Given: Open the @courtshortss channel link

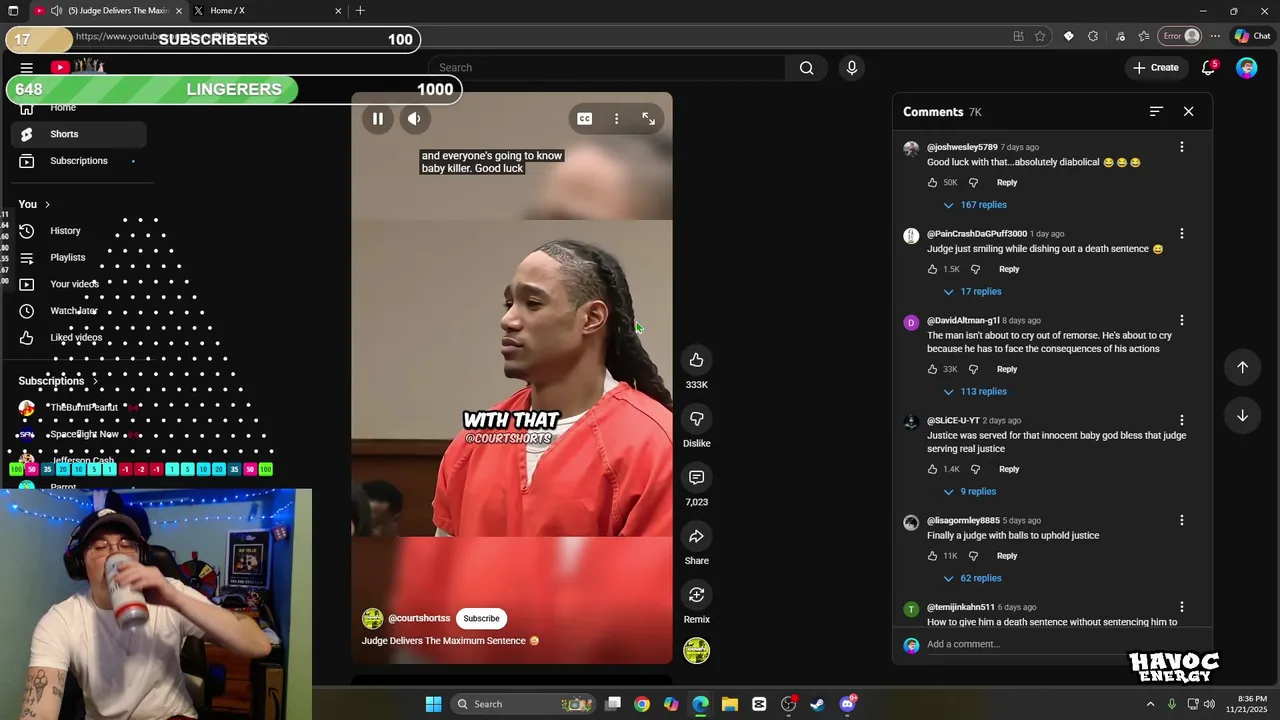Looking at the screenshot, I should pos(419,618).
